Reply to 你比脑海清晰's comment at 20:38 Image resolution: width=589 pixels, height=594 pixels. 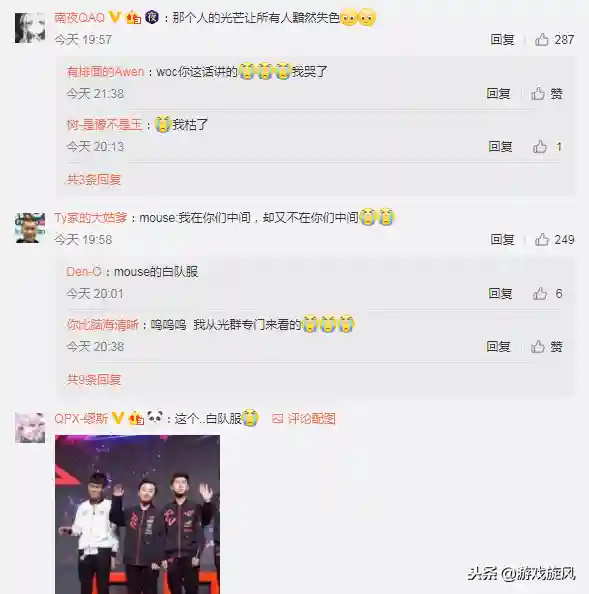click(498, 347)
